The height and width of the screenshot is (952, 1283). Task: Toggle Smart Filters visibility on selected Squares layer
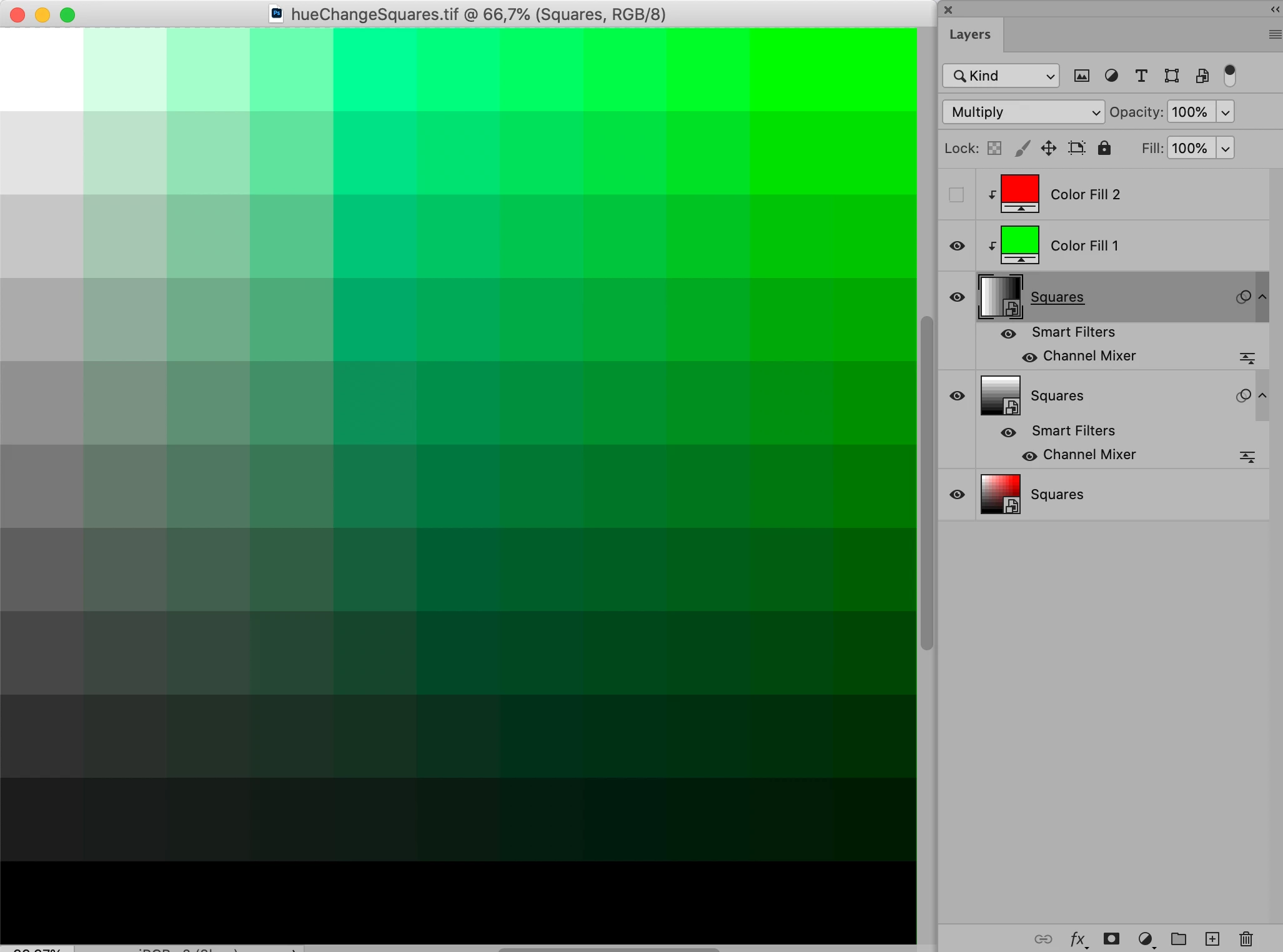pyautogui.click(x=1008, y=334)
